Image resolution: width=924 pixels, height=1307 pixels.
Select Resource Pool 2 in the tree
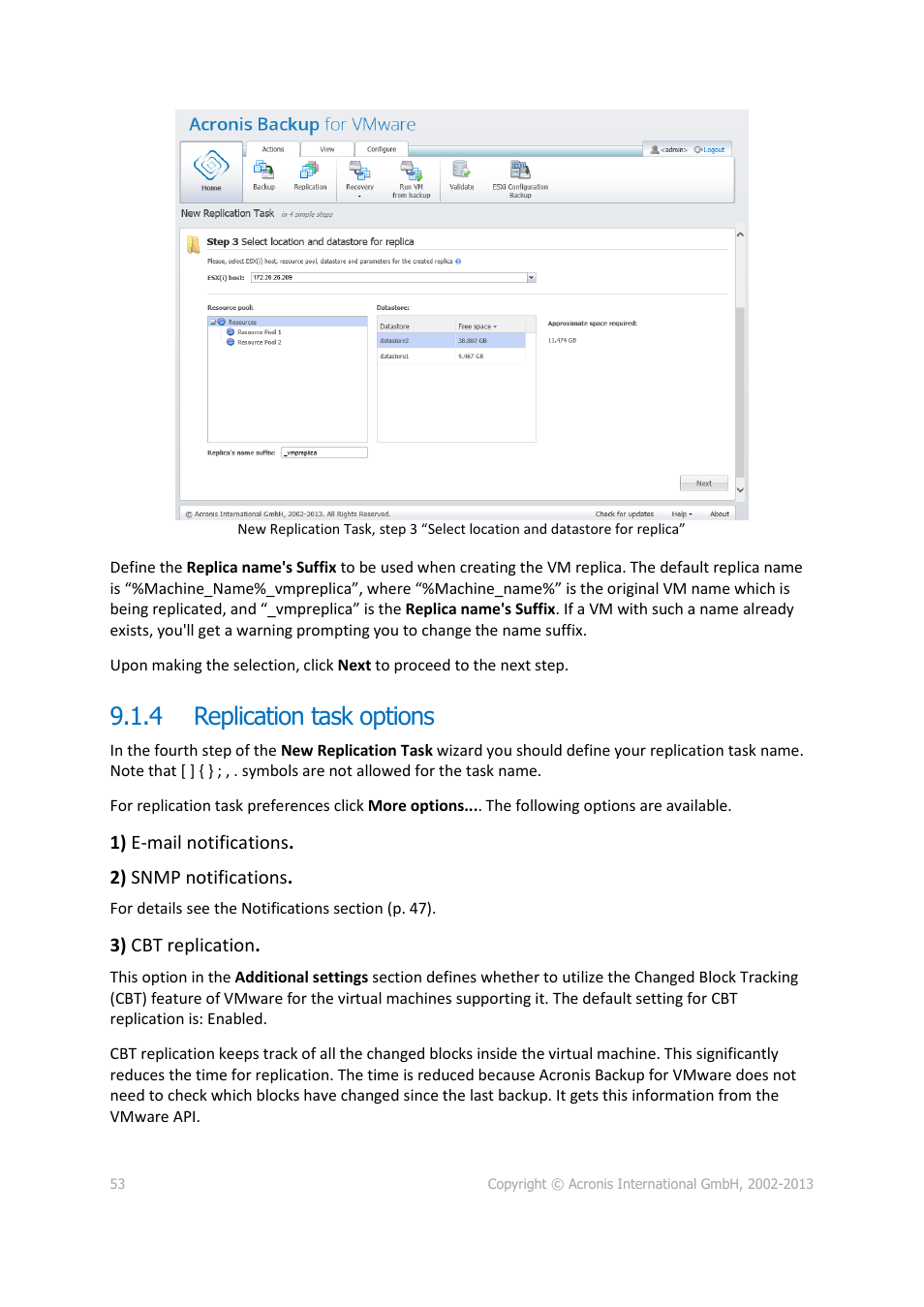[259, 342]
